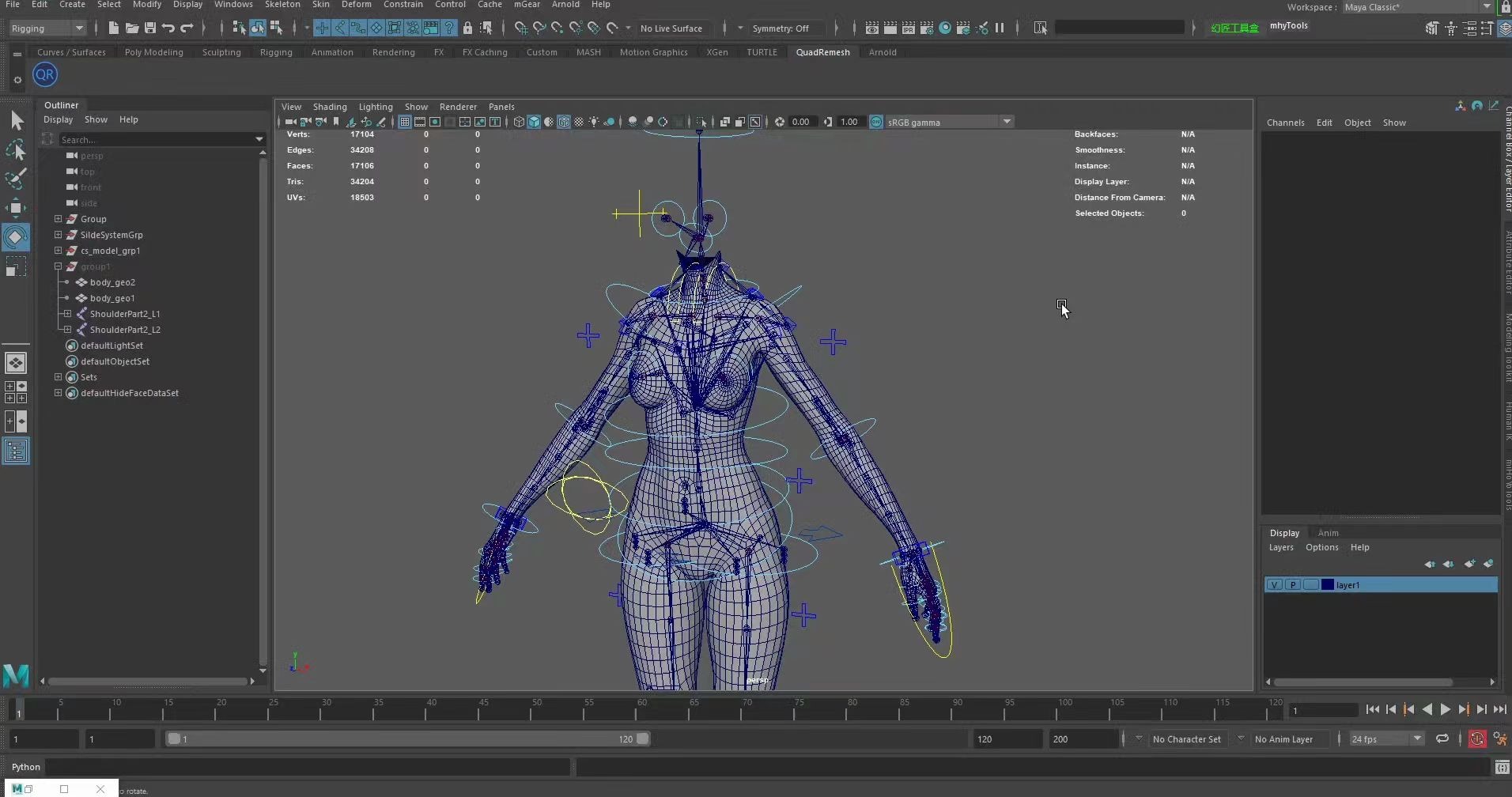Click the Auto keyframe toggle icon
Viewport: 1512px width, 797px height.
[x=1476, y=738]
